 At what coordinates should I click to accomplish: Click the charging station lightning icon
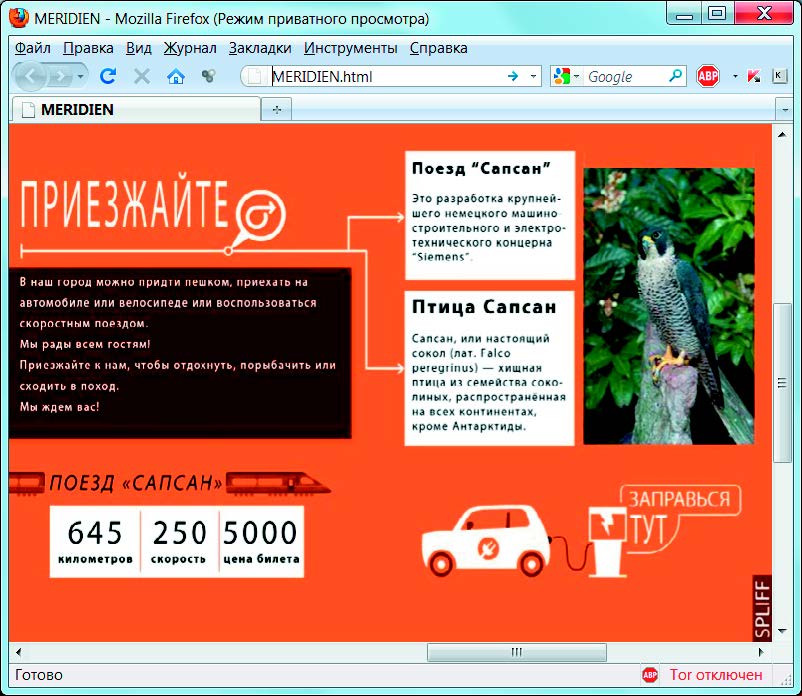click(608, 524)
